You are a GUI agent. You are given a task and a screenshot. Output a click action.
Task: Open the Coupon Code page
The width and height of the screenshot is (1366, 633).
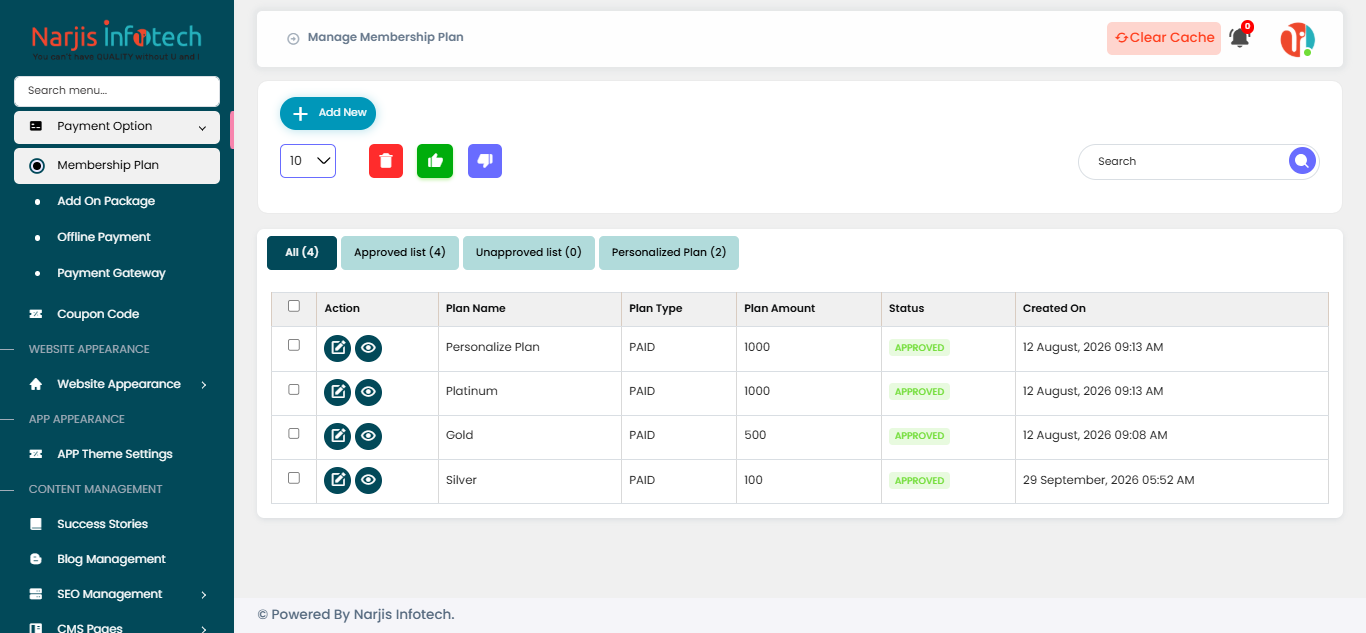(x=98, y=314)
